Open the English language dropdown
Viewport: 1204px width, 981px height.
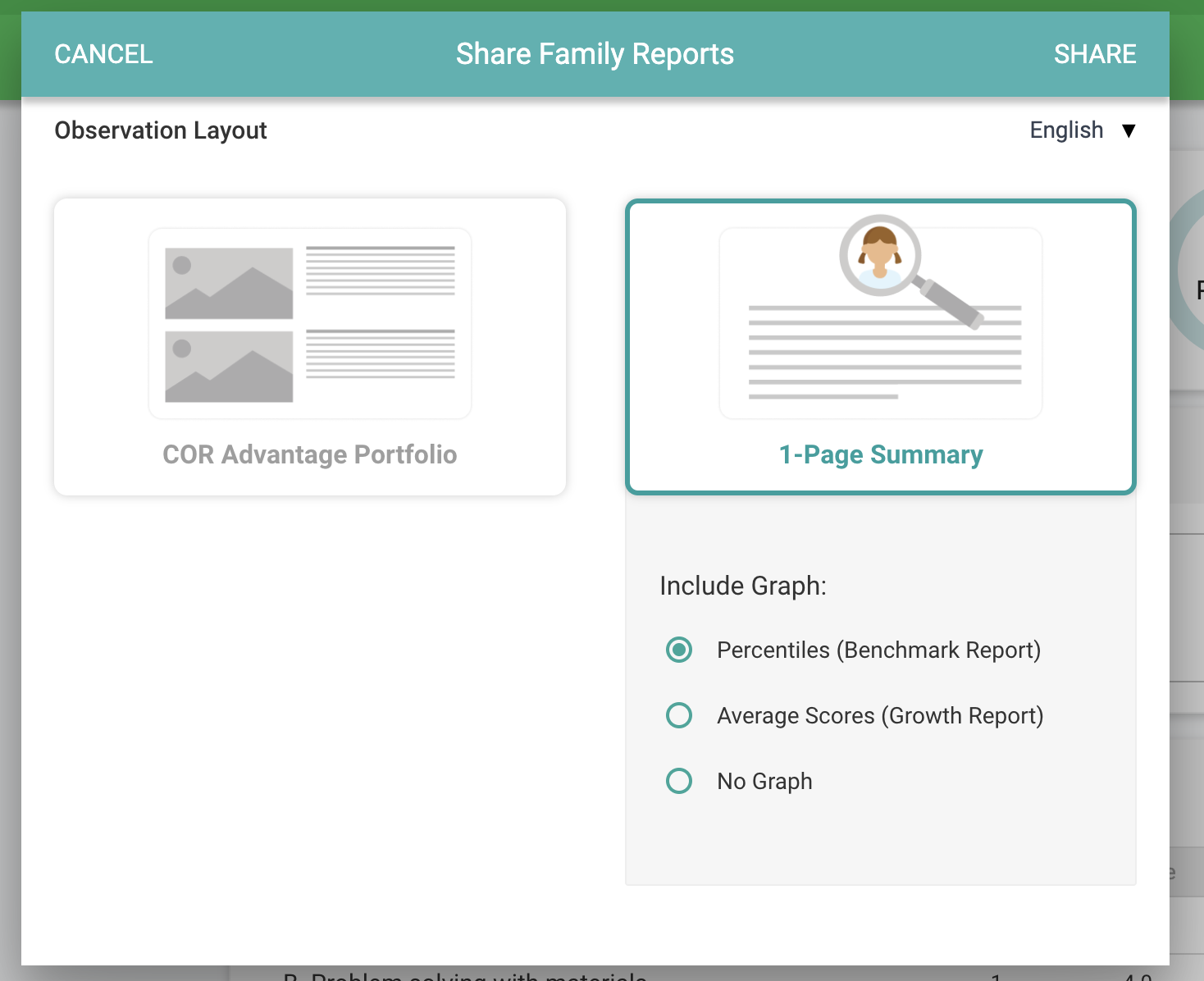point(1083,130)
